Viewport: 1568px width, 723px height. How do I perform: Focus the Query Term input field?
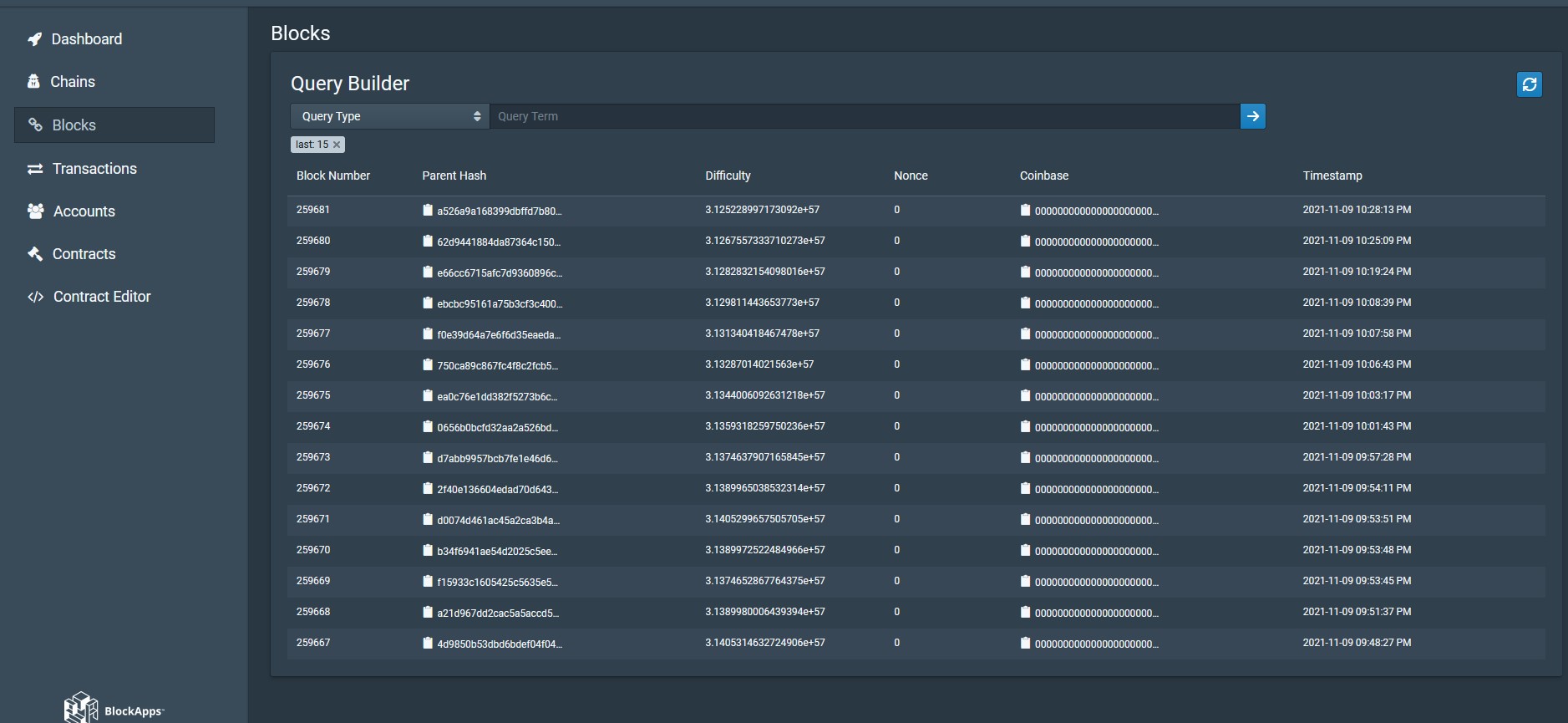865,116
